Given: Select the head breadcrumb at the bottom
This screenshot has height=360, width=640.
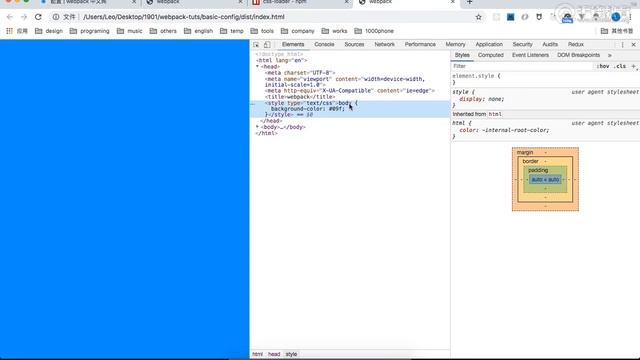Looking at the screenshot, I should click(x=274, y=354).
